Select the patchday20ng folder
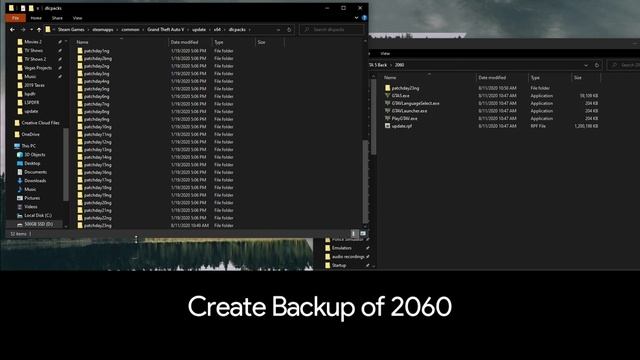 point(98,203)
